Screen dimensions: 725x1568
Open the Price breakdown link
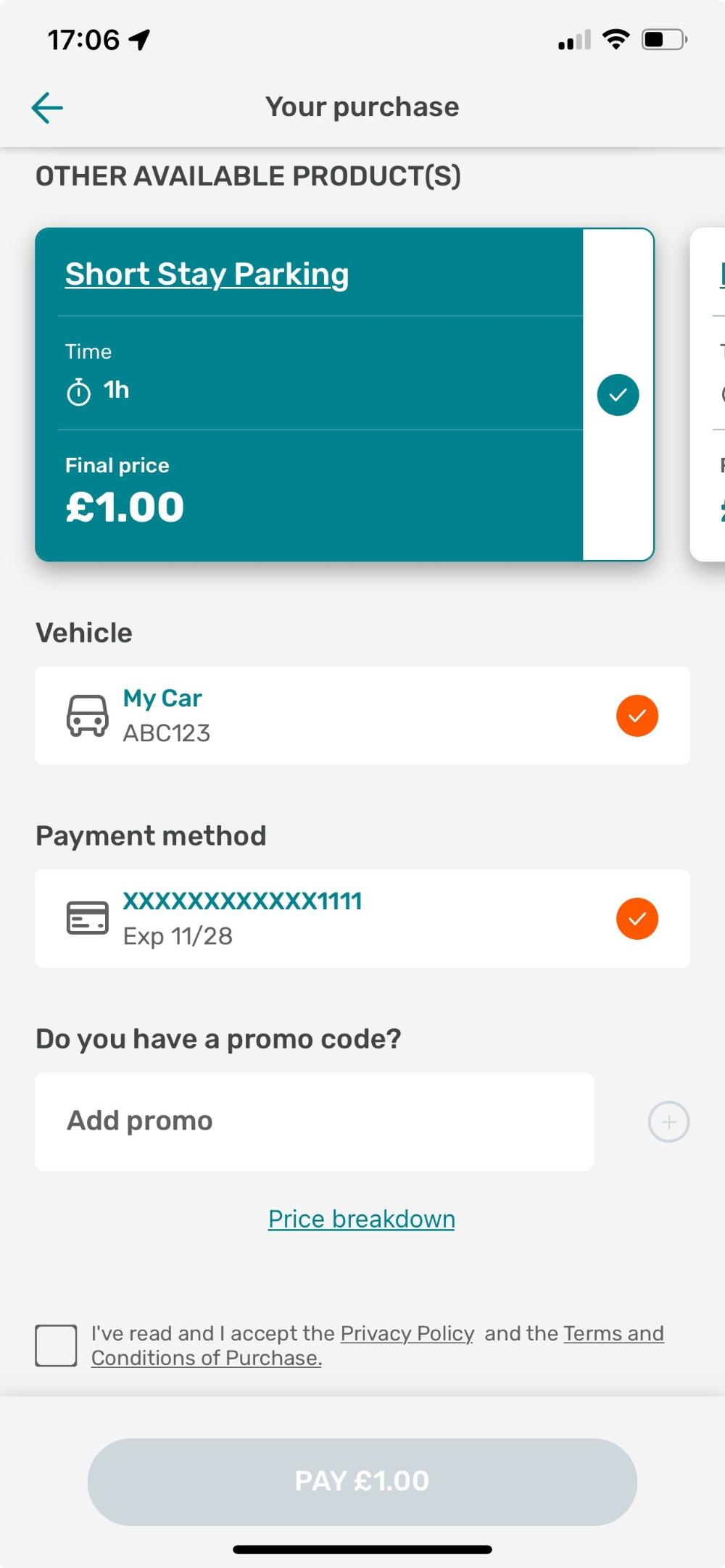(361, 1219)
